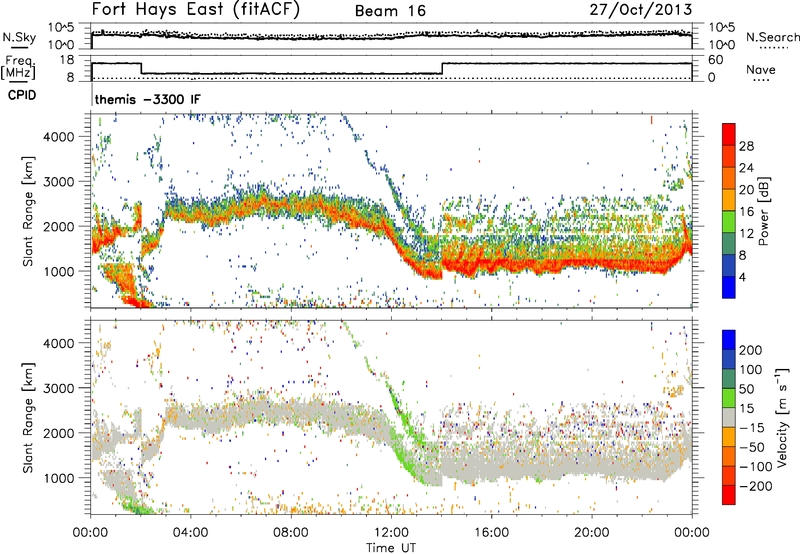Click the 'Velocity [m s-1]' colorbar label
Image resolution: width=800 pixels, height=554 pixels.
tap(782, 417)
